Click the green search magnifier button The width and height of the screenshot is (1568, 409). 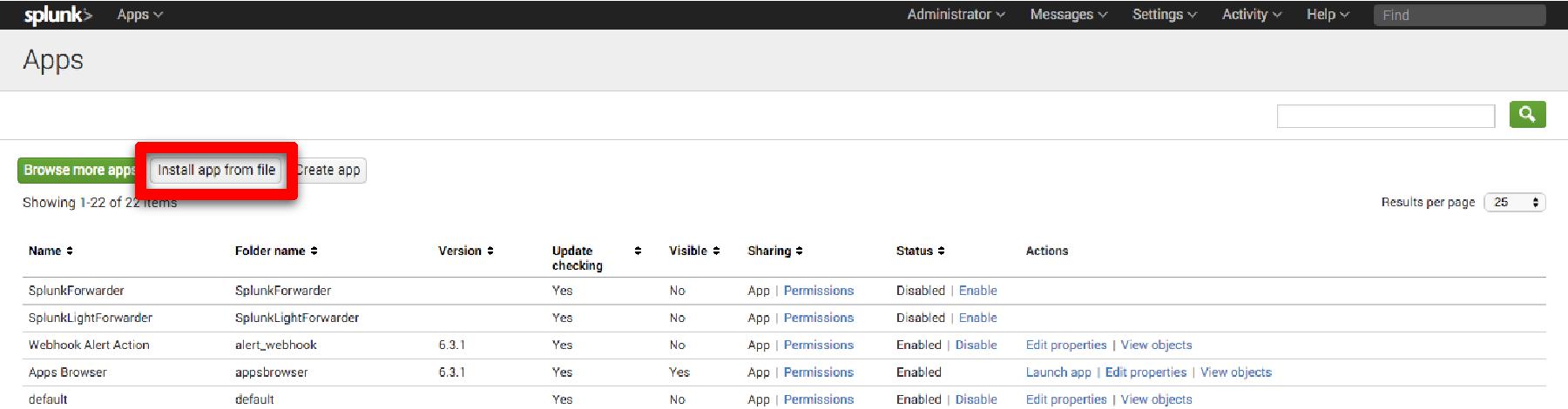pos(1527,115)
